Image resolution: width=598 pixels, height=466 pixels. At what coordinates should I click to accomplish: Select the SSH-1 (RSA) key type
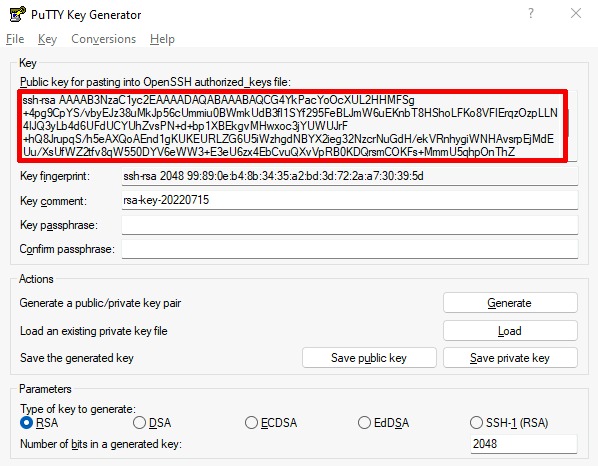(509, 423)
